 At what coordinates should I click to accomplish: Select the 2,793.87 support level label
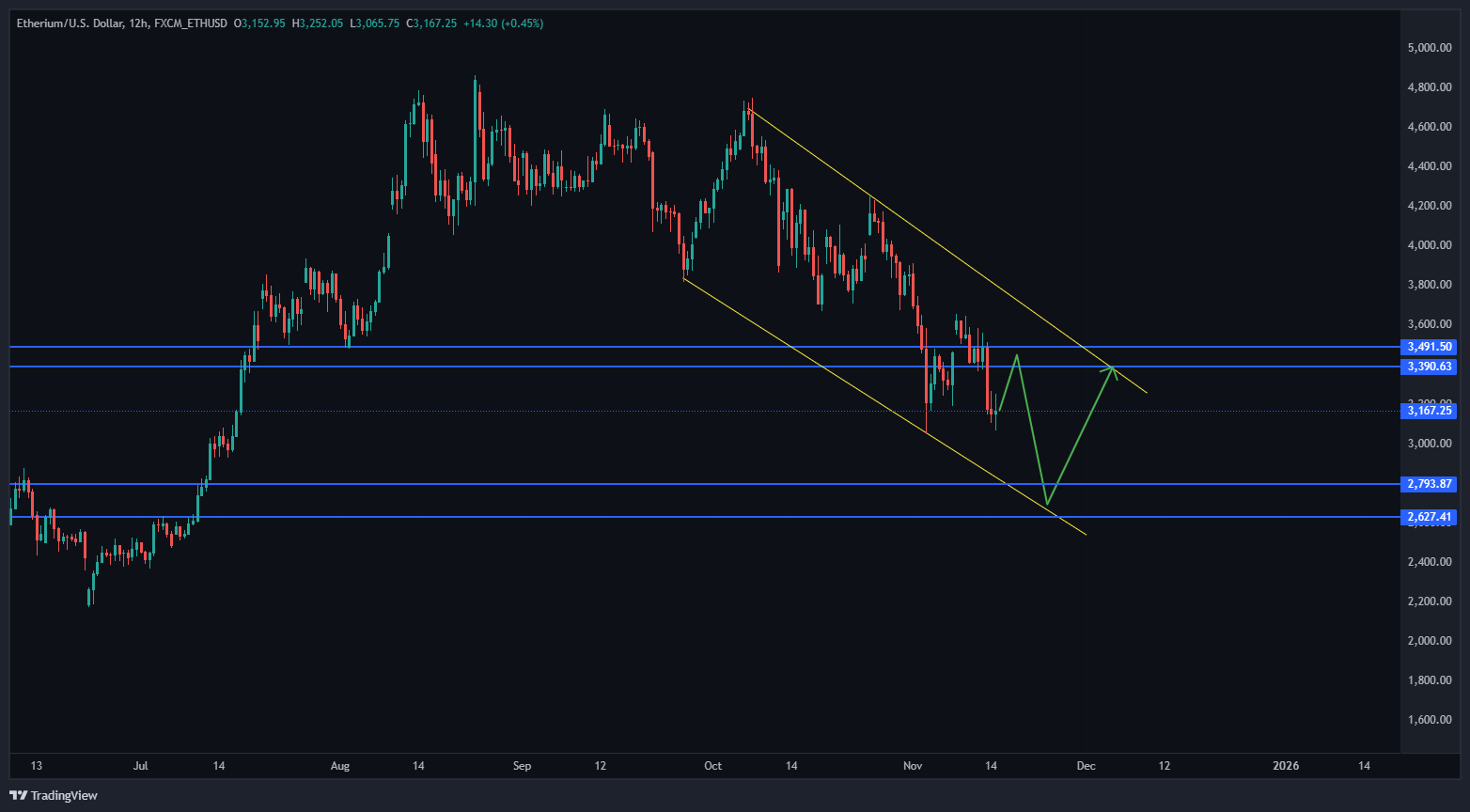pyautogui.click(x=1430, y=484)
